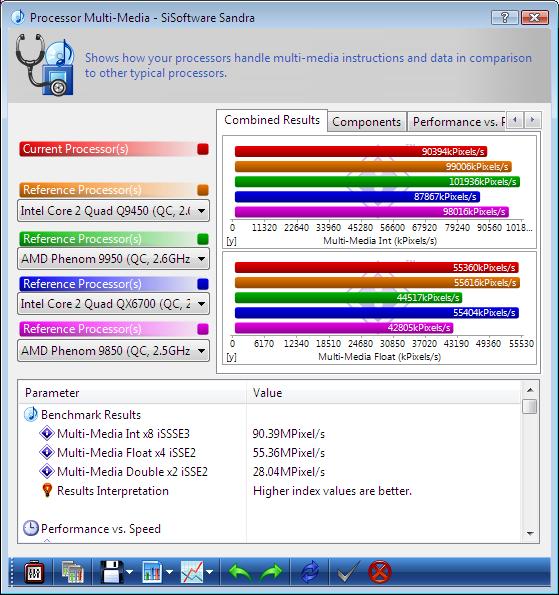The width and height of the screenshot is (559, 595).
Task: Click the Performance vs. Speed clock icon
Action: coord(30,528)
